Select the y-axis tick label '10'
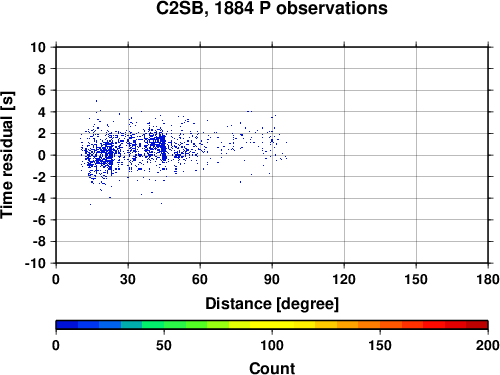Image resolution: width=500 pixels, height=375 pixels. (38, 47)
